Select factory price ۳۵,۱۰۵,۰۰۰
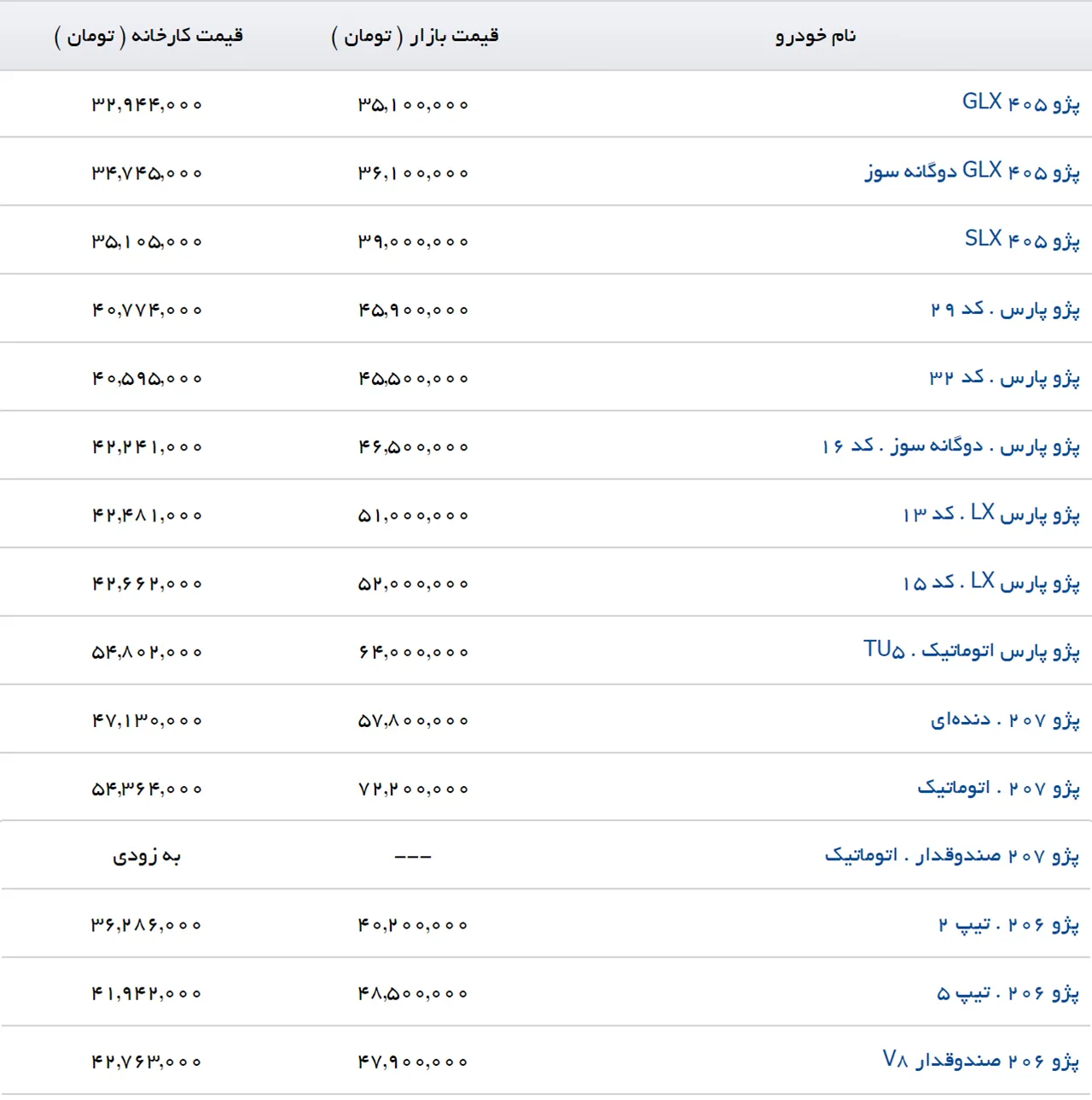Image resolution: width=1092 pixels, height=1100 pixels. (148, 242)
